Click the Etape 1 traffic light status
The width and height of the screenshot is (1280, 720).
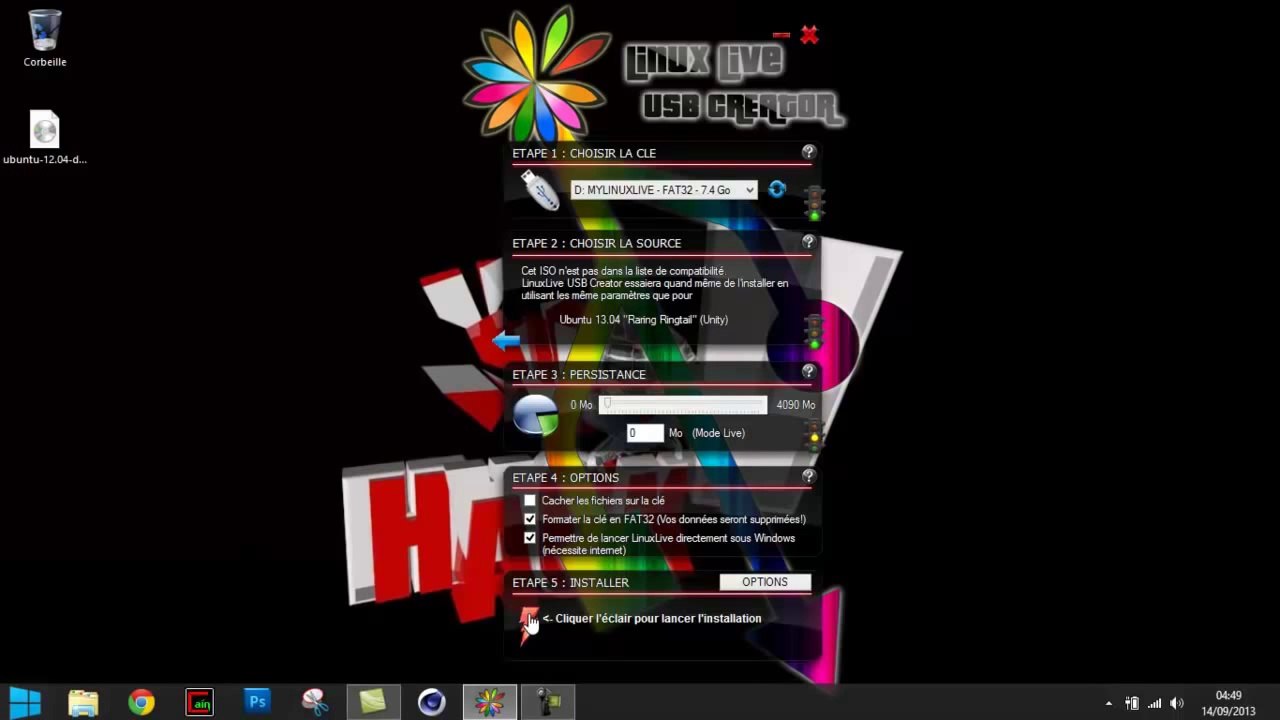[814, 202]
